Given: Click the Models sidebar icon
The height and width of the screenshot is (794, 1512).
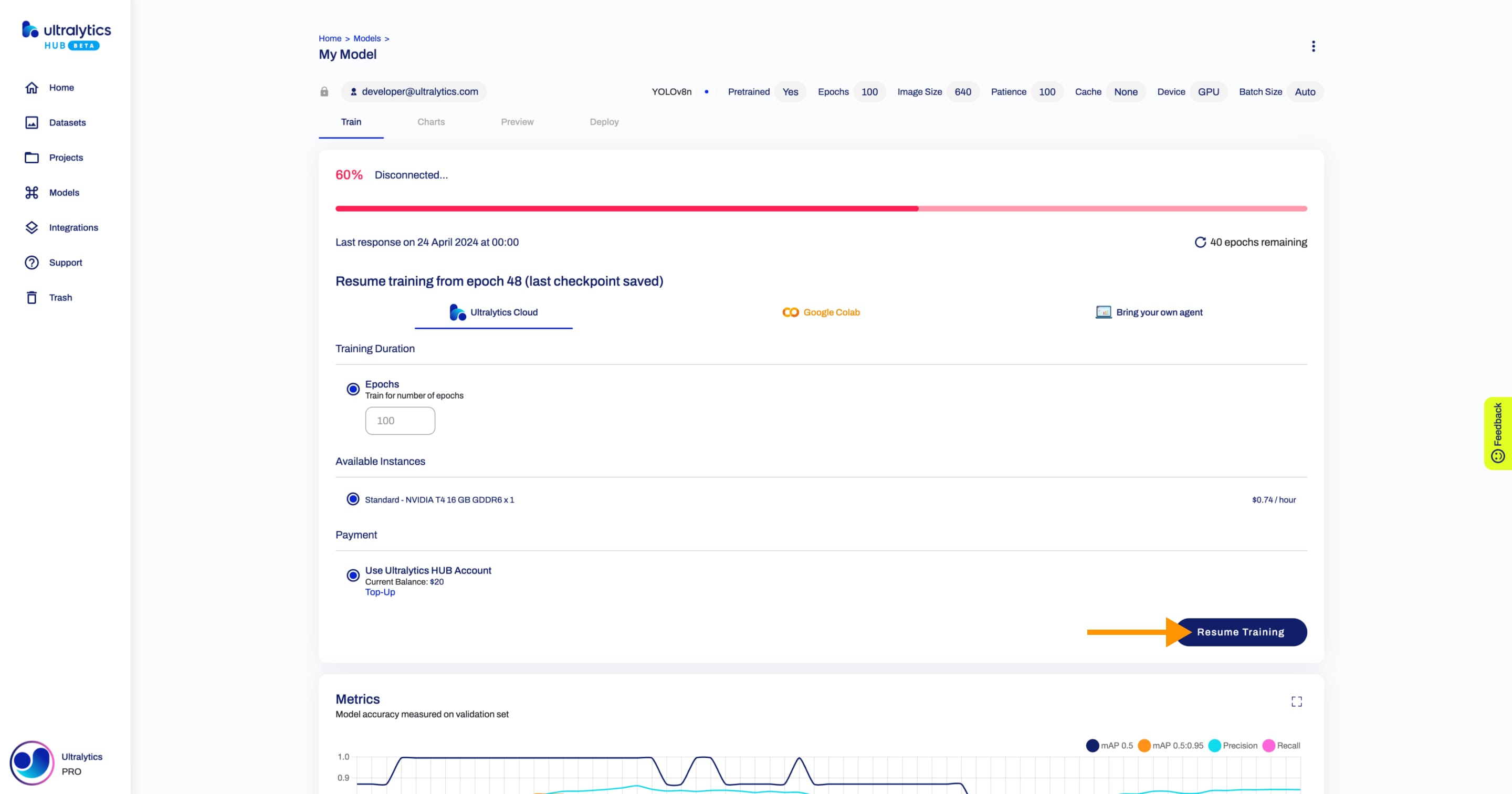Looking at the screenshot, I should tap(32, 193).
